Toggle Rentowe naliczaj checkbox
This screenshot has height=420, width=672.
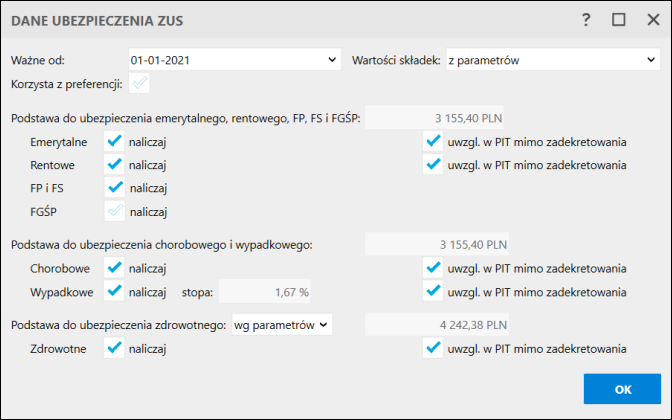pyautogui.click(x=114, y=165)
